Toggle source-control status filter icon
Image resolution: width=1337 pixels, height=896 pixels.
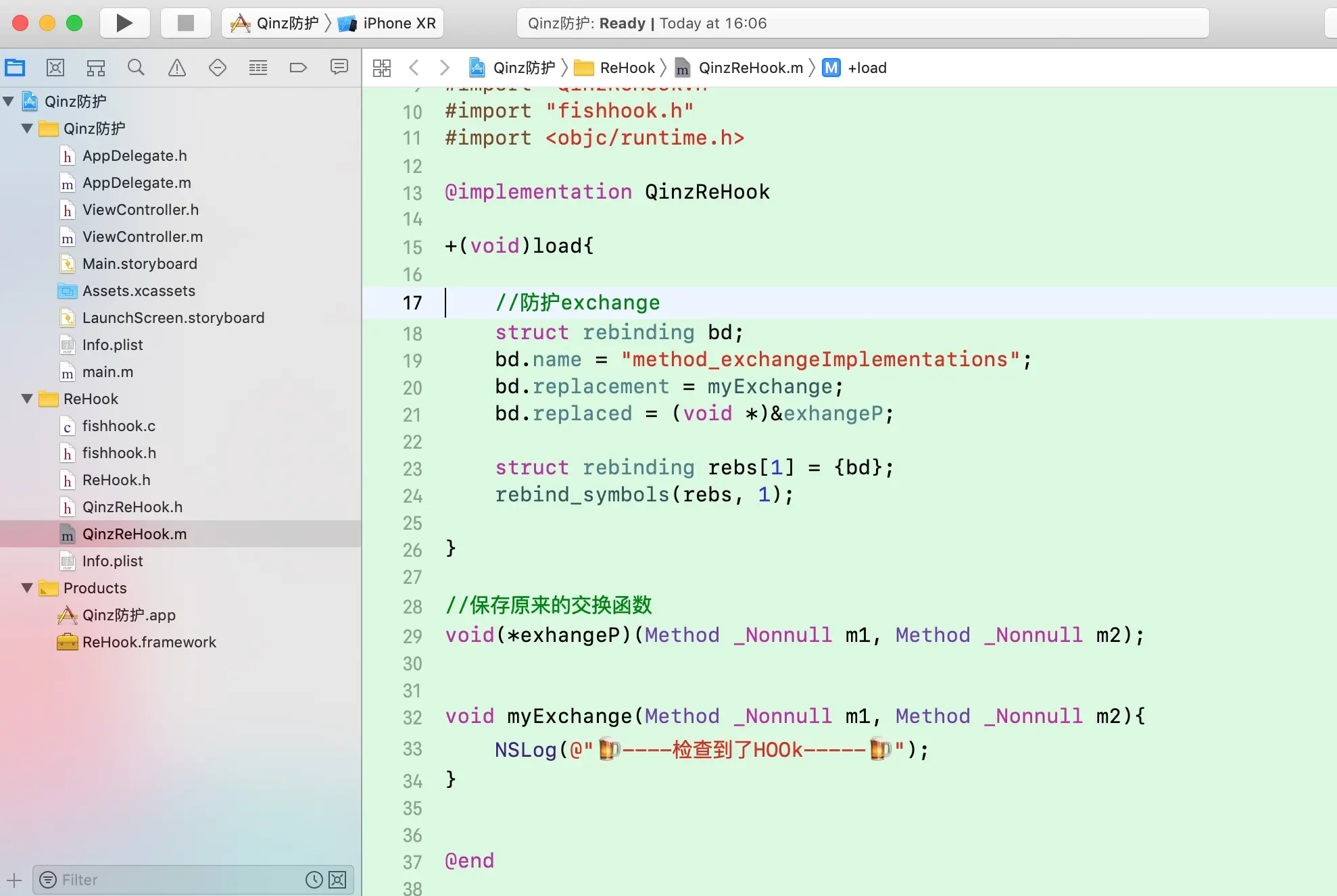pyautogui.click(x=337, y=879)
